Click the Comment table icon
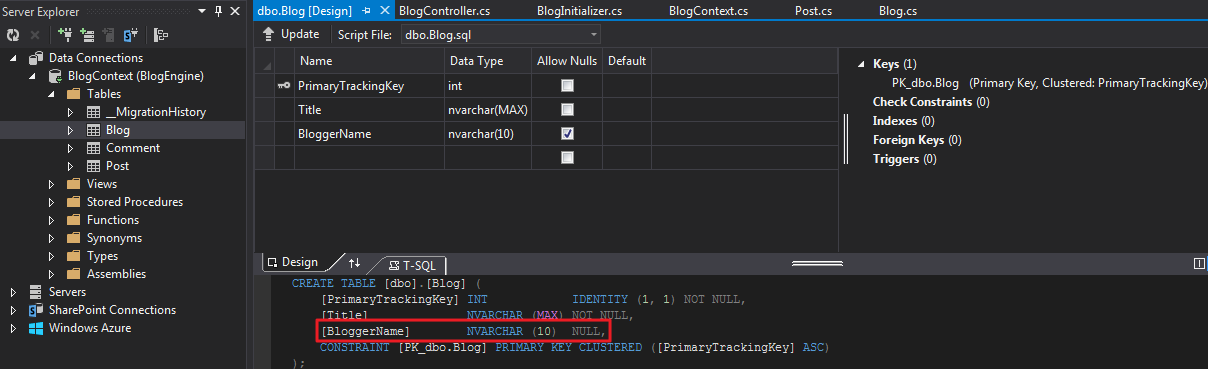The height and width of the screenshot is (369, 1208). [x=93, y=148]
